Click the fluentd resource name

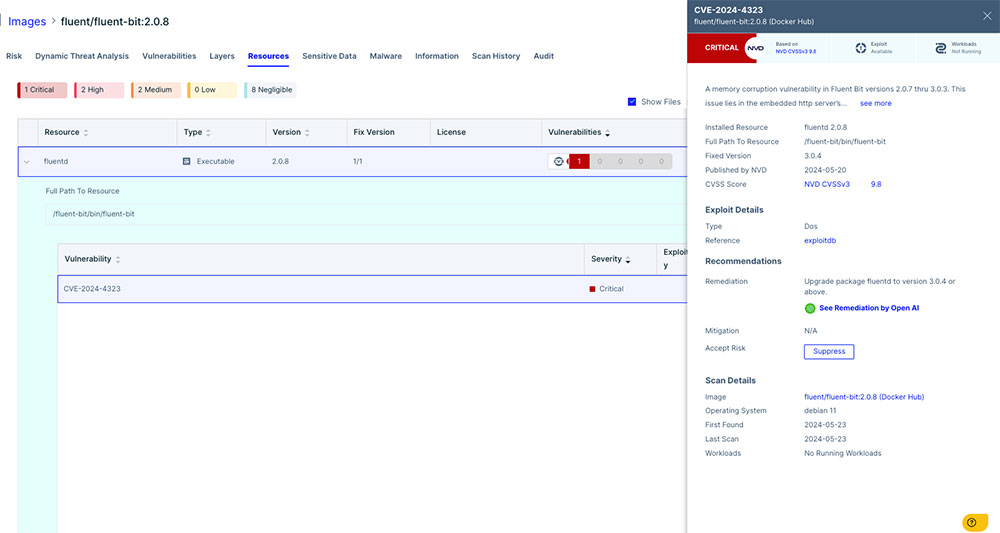coord(55,161)
